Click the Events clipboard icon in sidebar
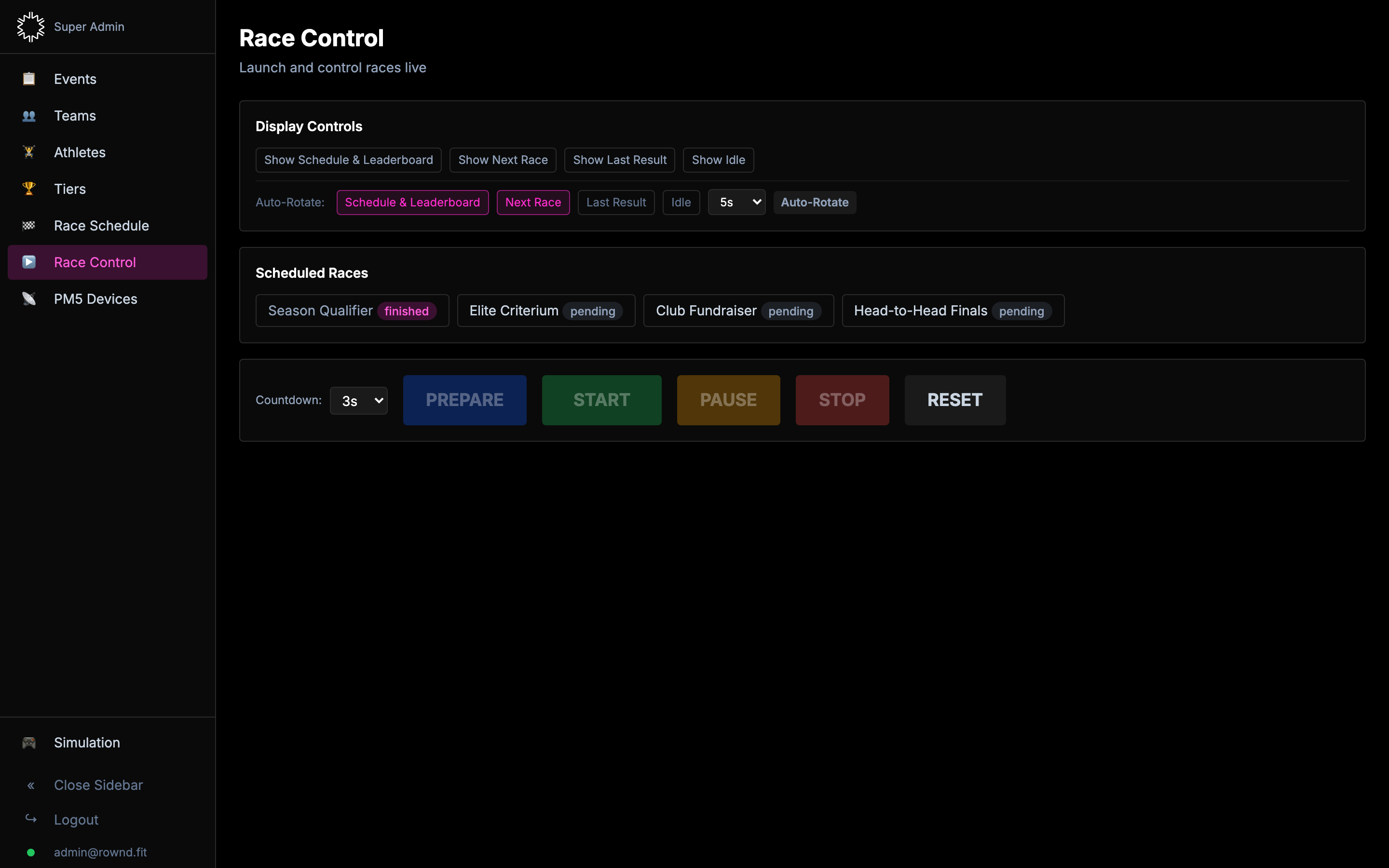This screenshot has width=1389, height=868. (x=29, y=79)
